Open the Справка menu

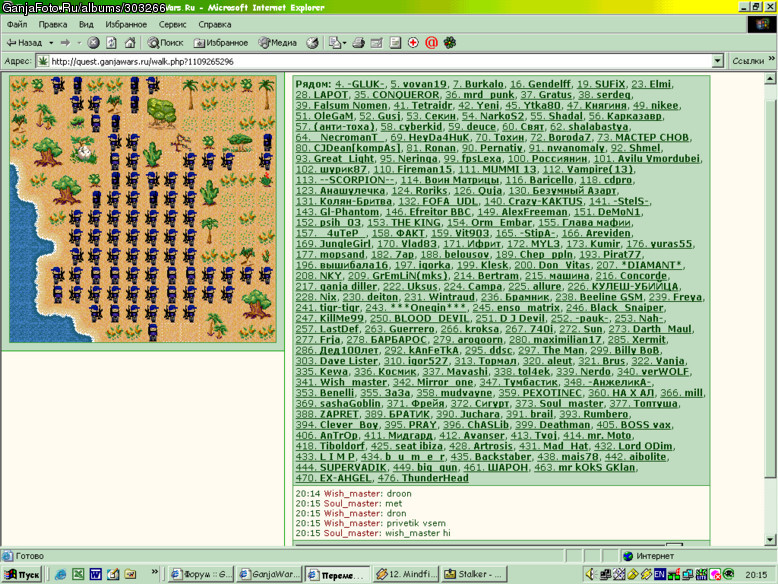click(x=214, y=24)
